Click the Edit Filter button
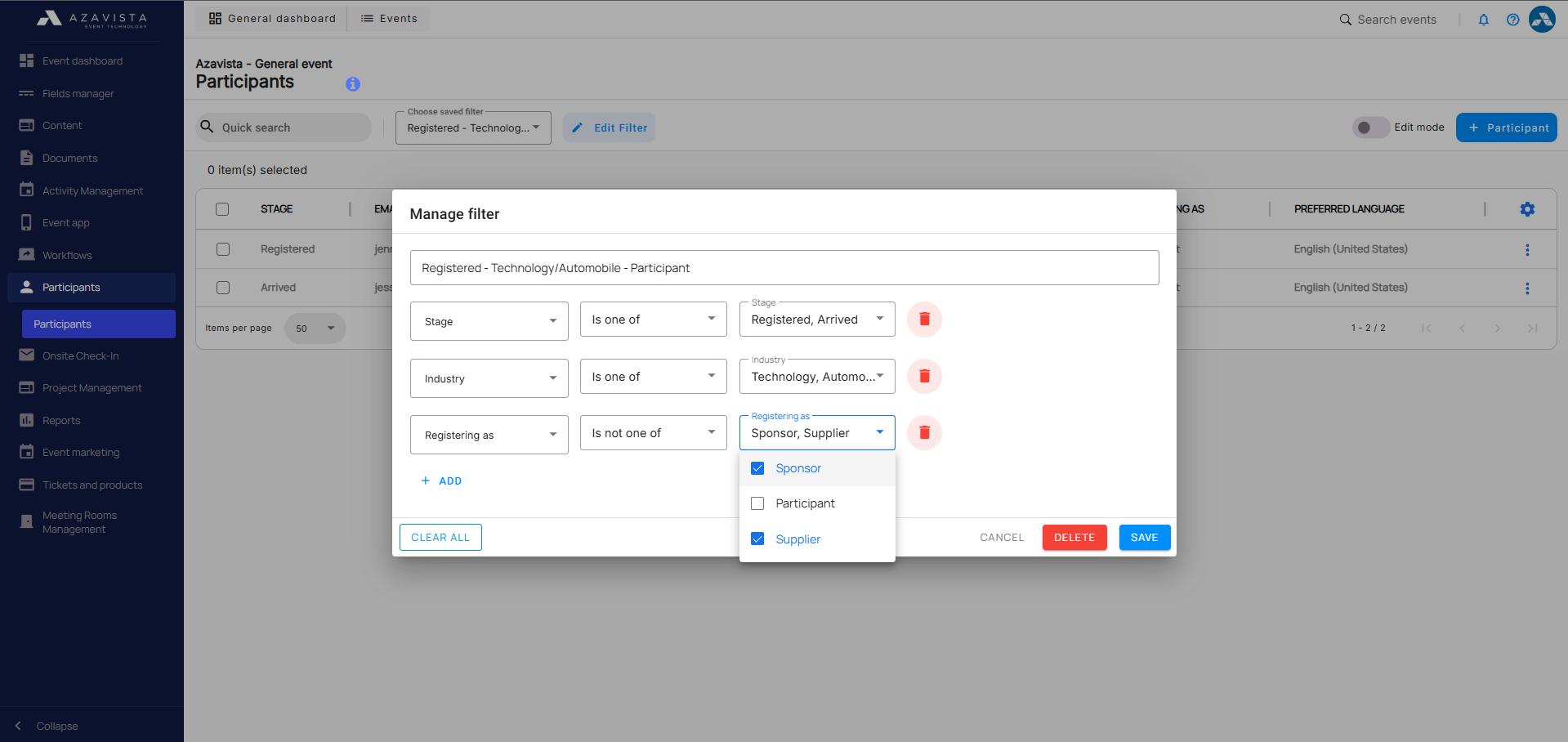The image size is (1568, 742). click(609, 127)
